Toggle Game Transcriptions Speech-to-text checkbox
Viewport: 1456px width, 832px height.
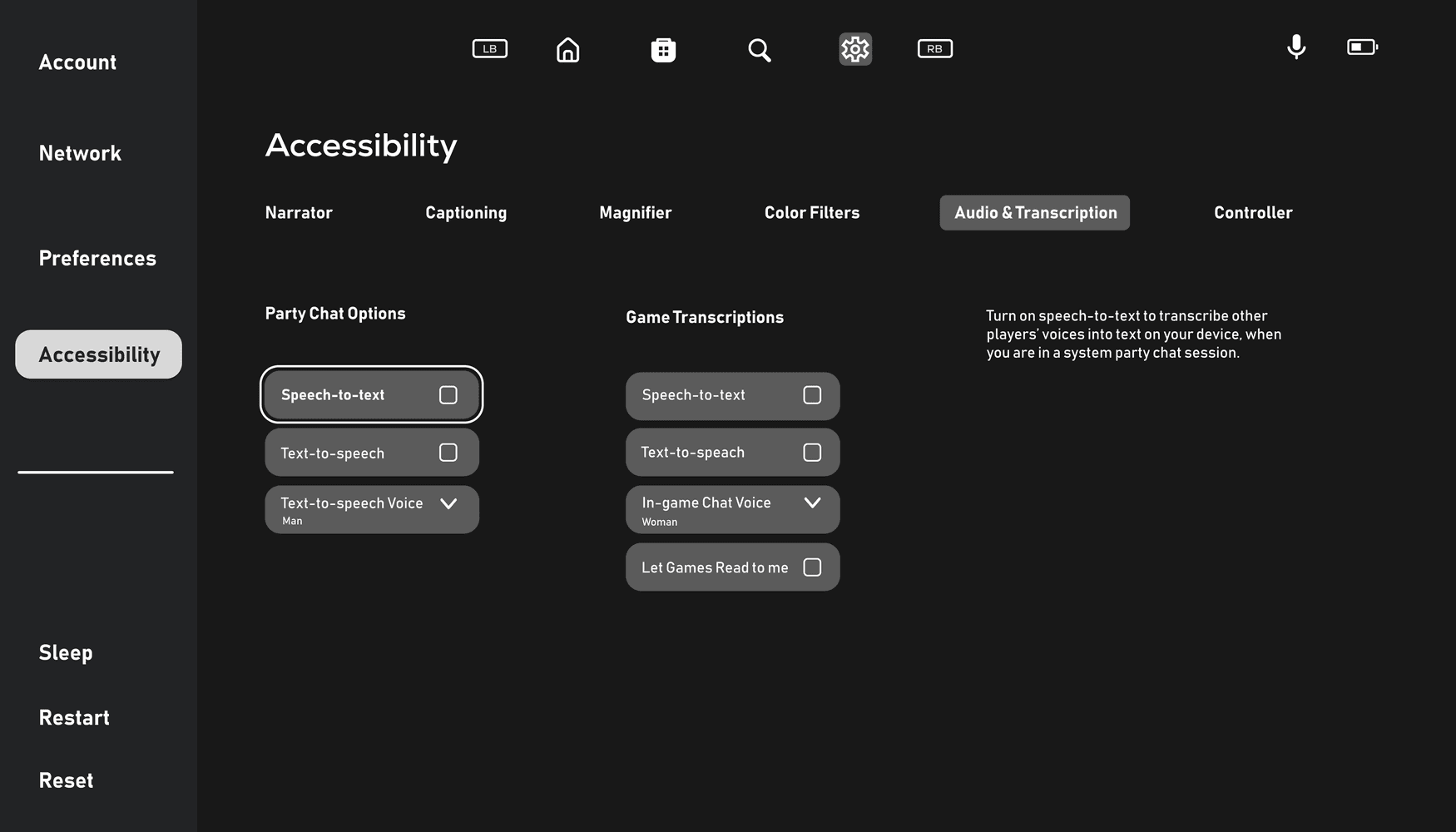(812, 395)
